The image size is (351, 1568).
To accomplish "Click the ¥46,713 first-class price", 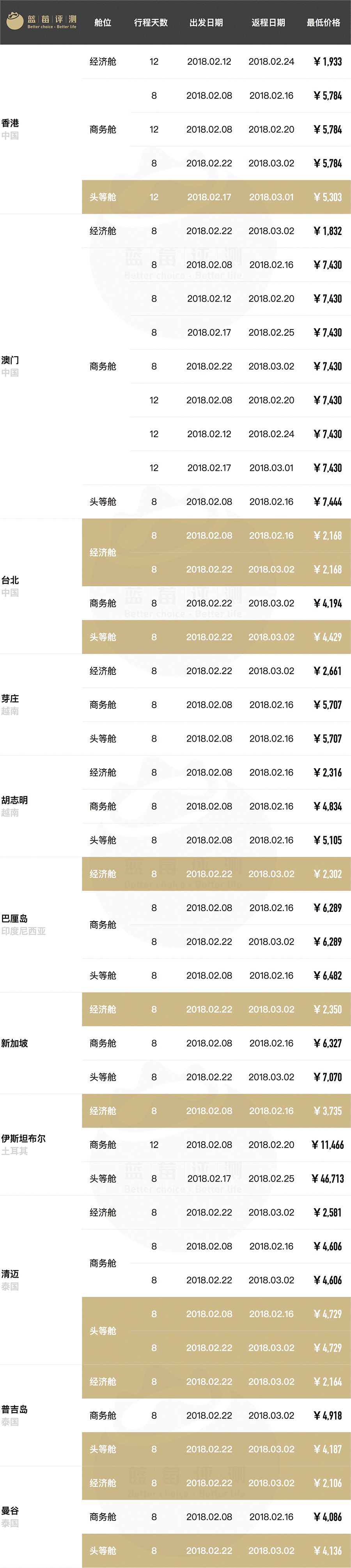I will 327,1178.
